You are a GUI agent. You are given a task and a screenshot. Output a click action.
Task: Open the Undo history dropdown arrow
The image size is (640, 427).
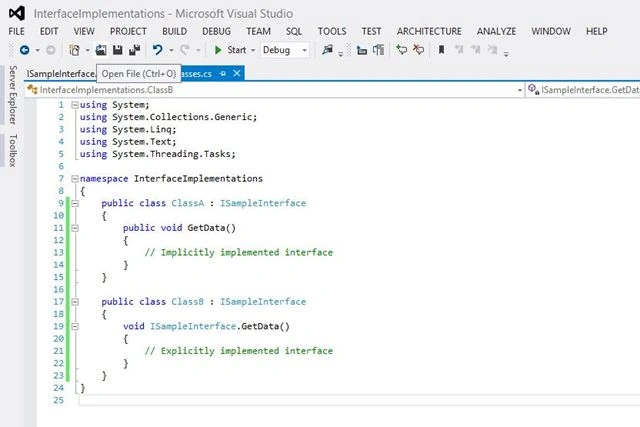click(x=171, y=51)
